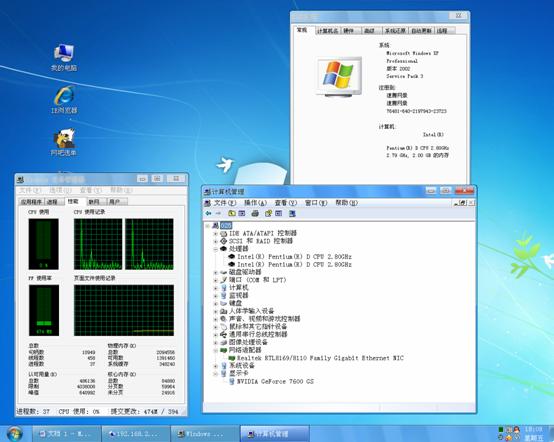
Task: Collapse the 处理器 node
Action: click(215, 249)
